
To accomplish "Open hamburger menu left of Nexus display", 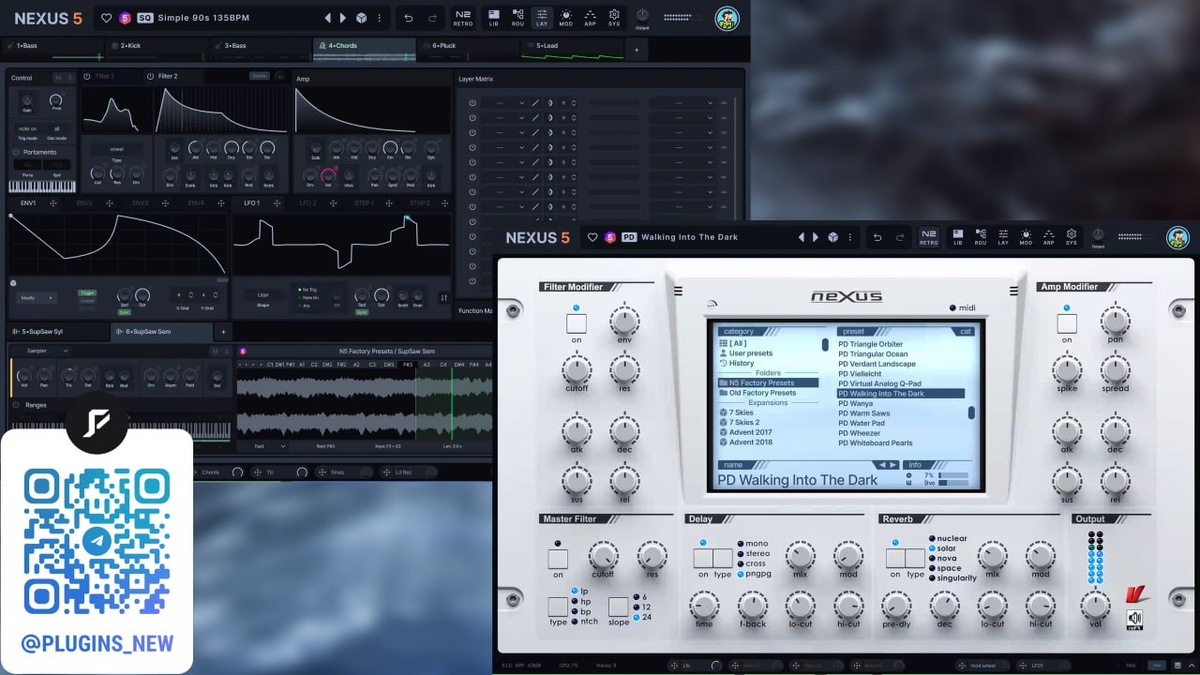I will [678, 291].
